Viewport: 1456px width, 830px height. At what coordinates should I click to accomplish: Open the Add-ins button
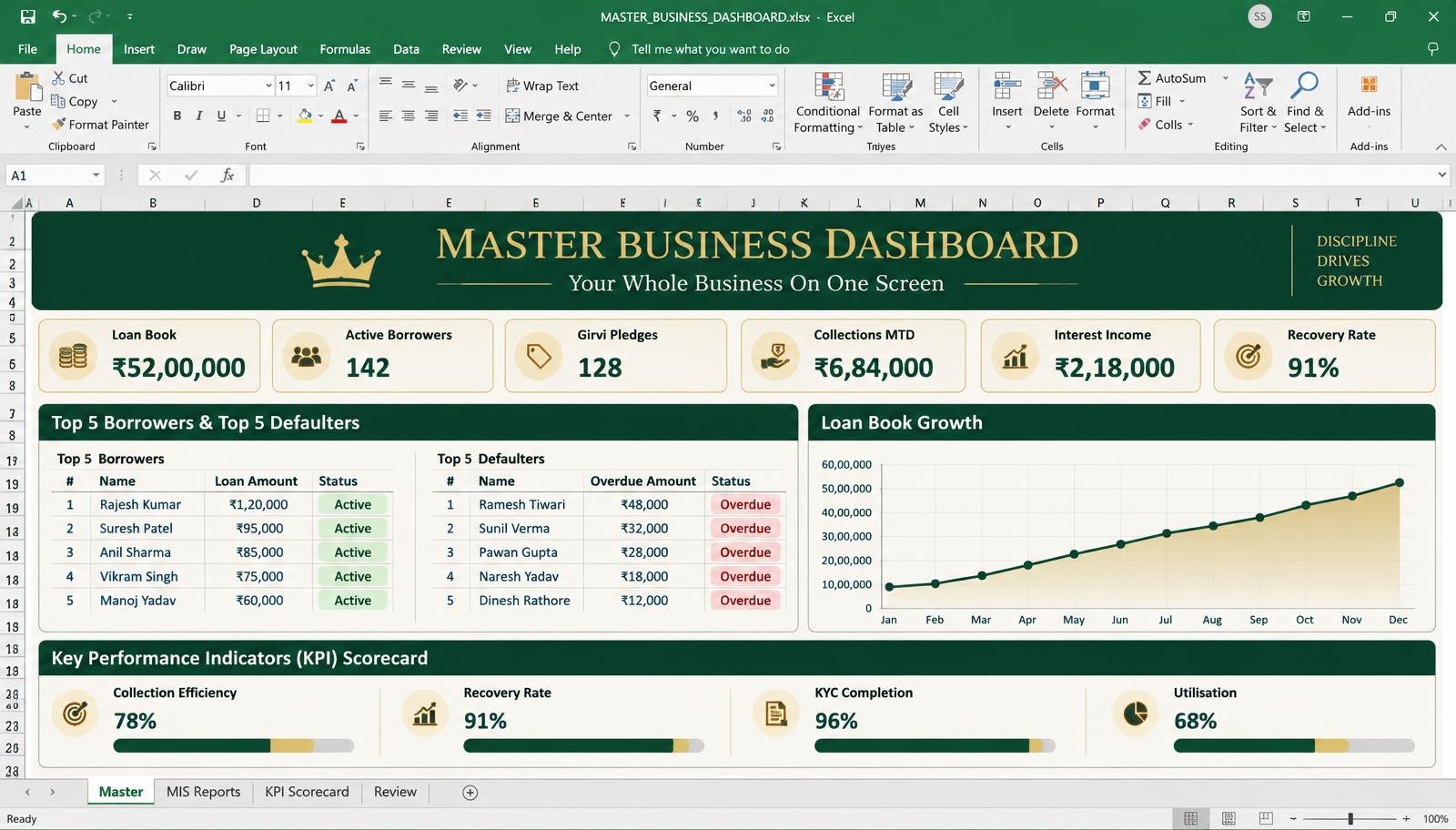pos(1369,96)
